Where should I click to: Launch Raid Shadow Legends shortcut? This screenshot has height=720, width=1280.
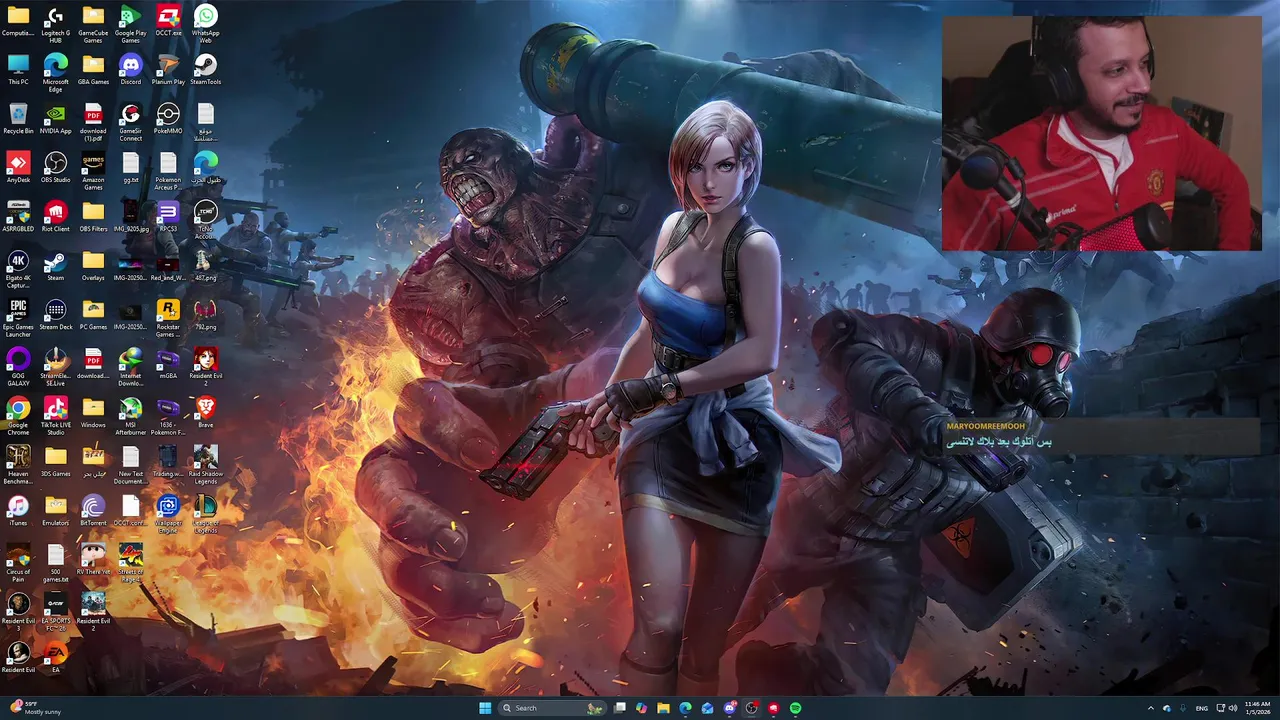[x=206, y=464]
